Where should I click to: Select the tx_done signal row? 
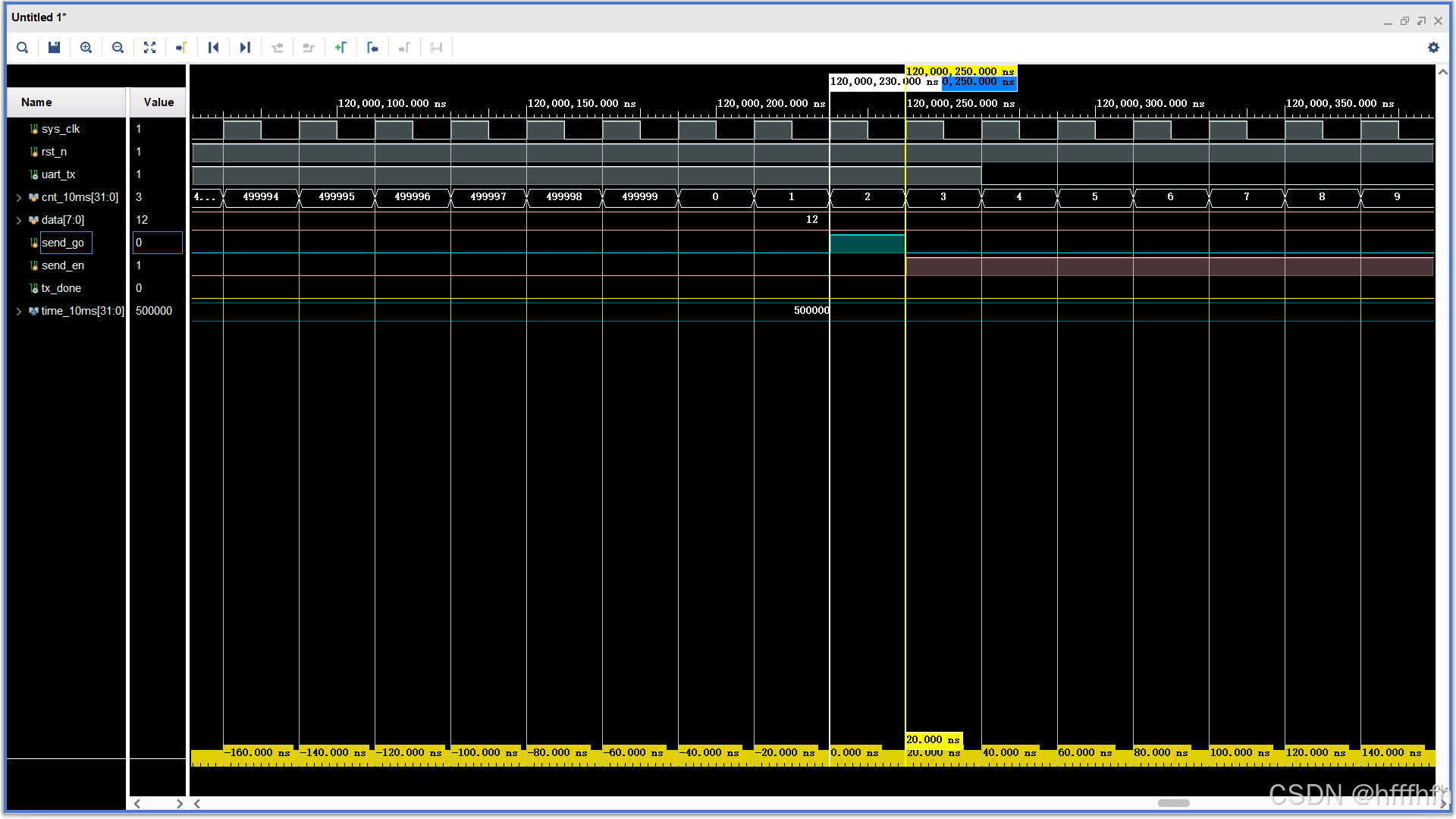coord(61,288)
